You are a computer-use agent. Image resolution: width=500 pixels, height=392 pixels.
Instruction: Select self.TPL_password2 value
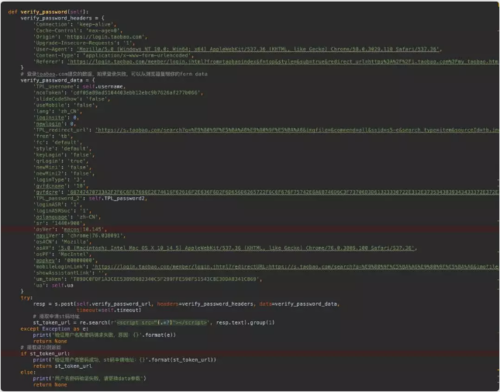coord(117,198)
